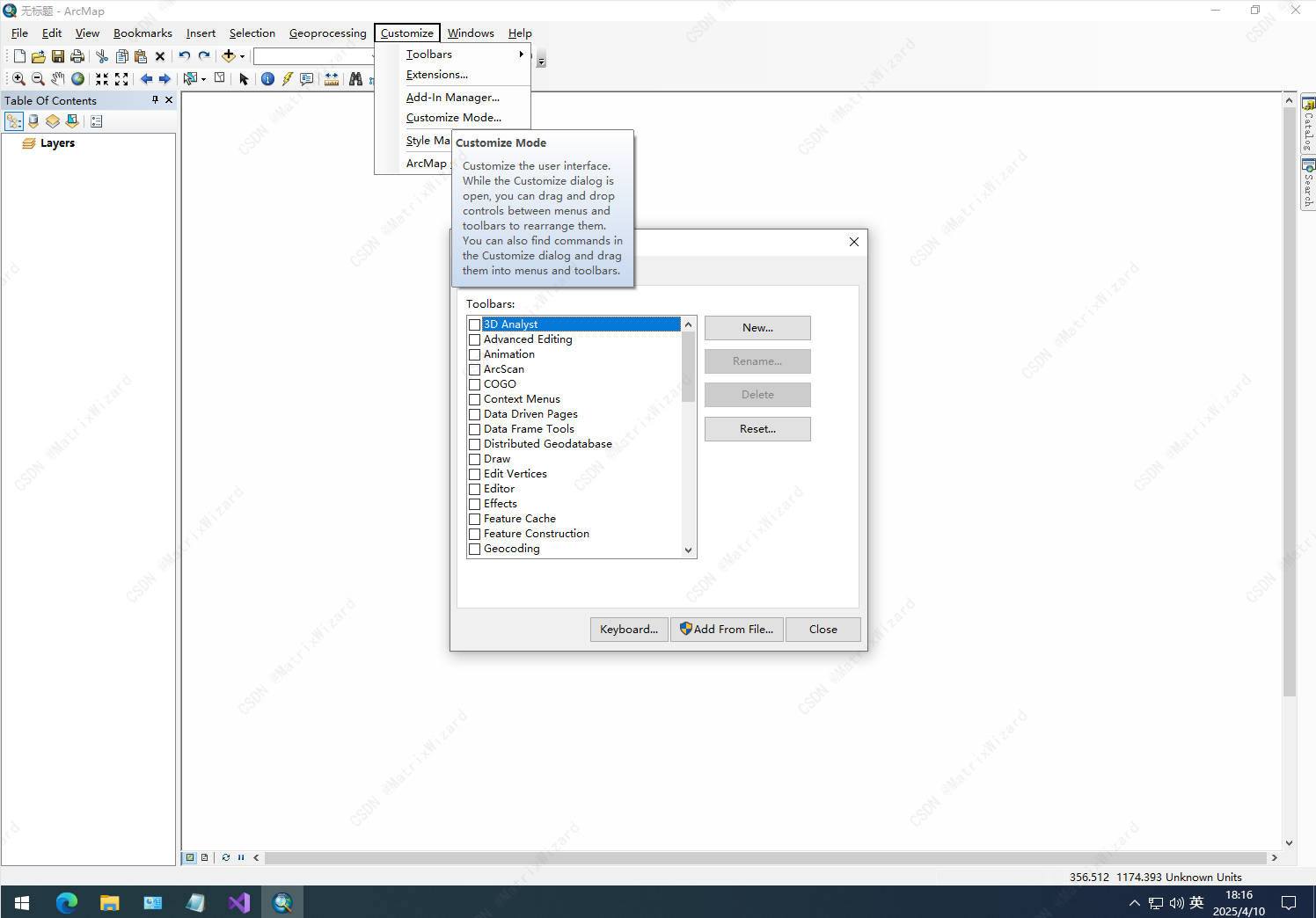Viewport: 1316px width, 918px height.
Task: List By Selection in Table Of Contents
Action: [72, 121]
